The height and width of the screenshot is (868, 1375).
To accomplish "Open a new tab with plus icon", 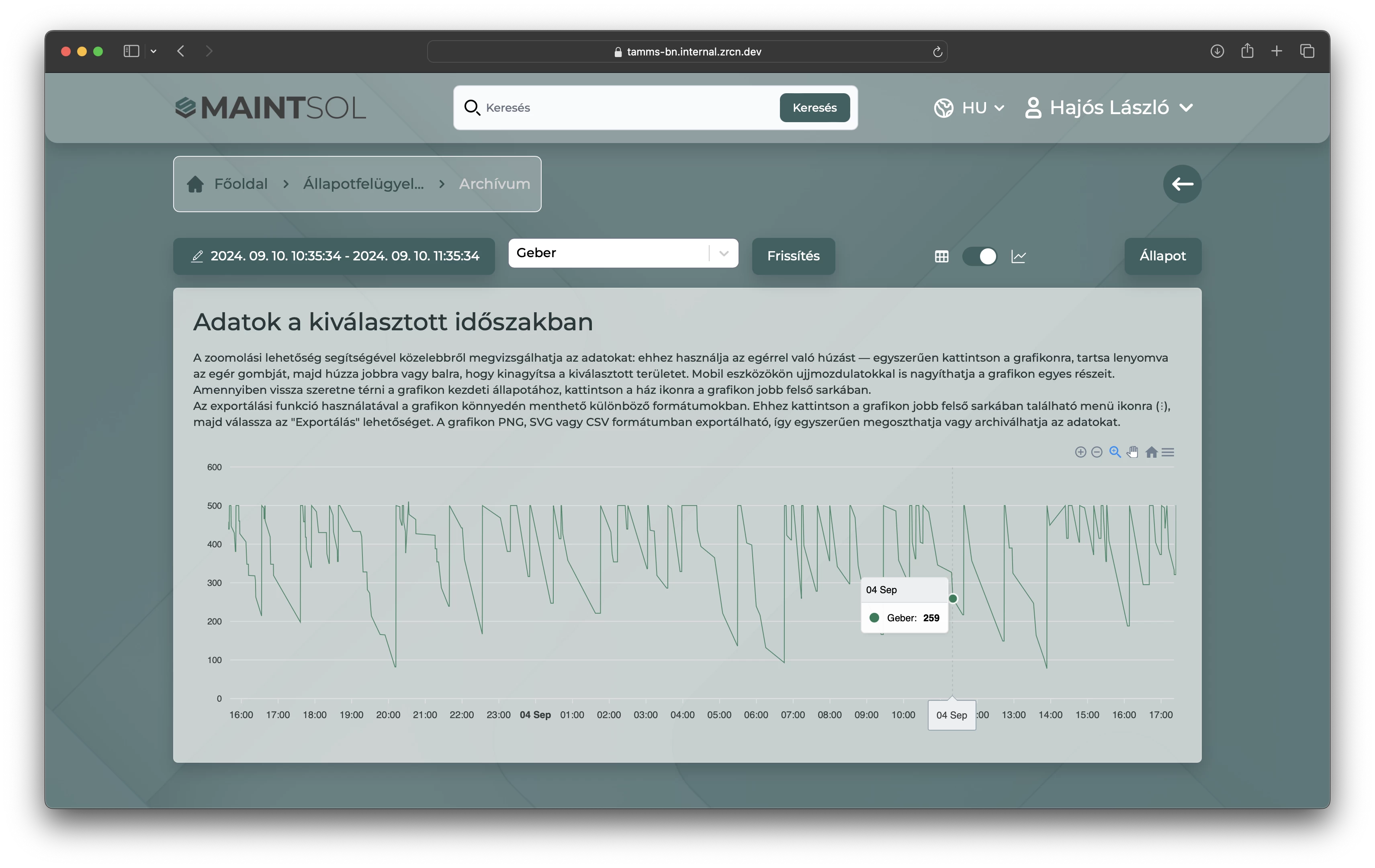I will click(1277, 51).
